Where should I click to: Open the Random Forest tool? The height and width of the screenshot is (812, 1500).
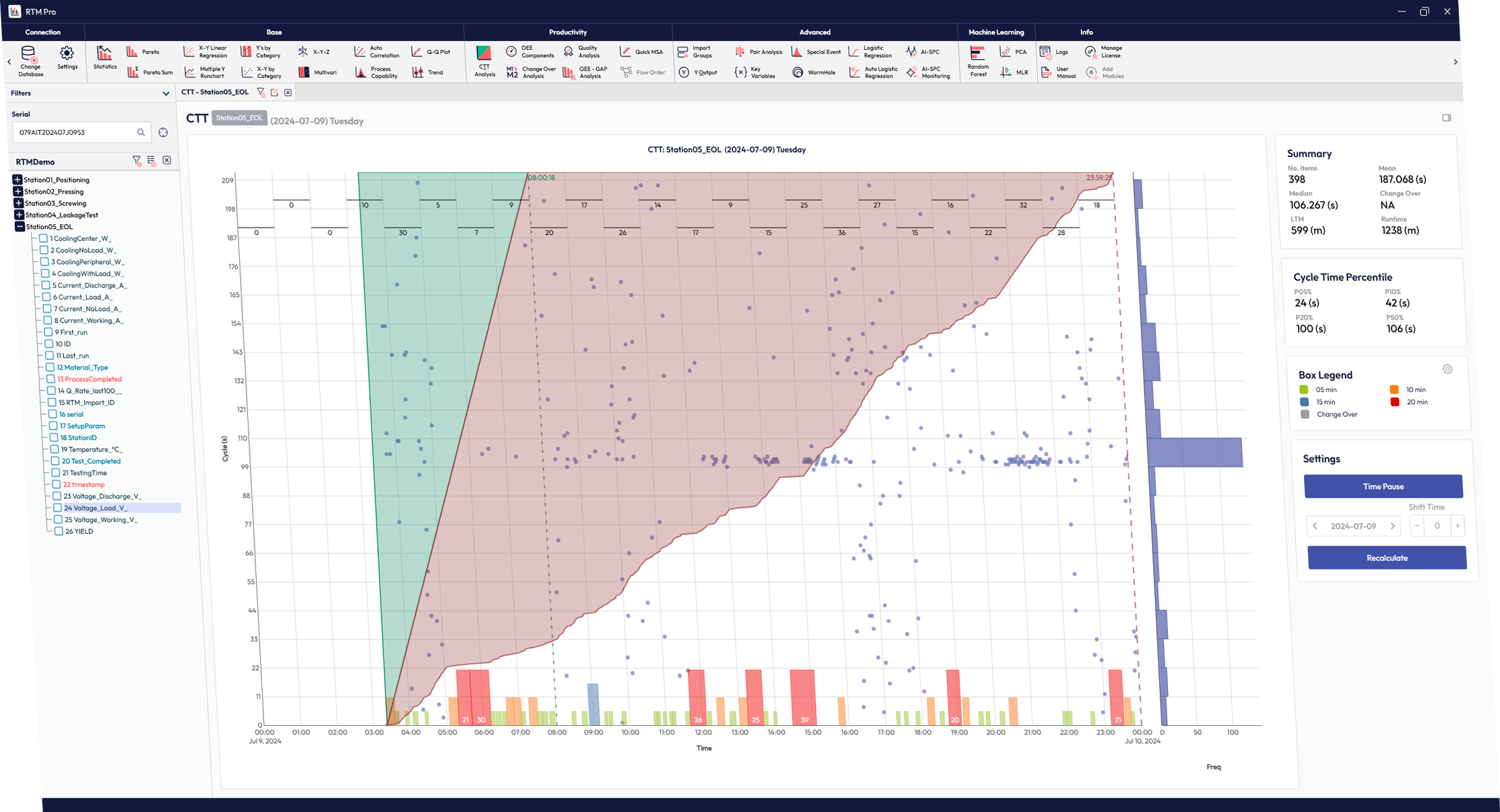(x=977, y=61)
